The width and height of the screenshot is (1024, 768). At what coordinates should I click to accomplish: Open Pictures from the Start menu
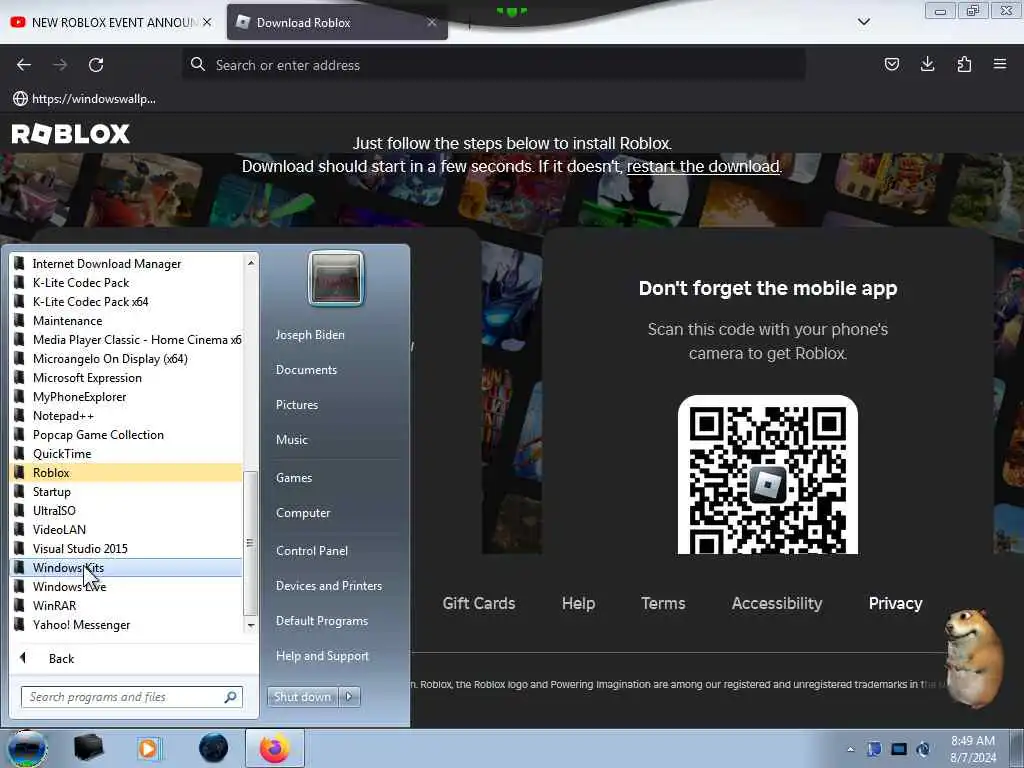point(296,405)
